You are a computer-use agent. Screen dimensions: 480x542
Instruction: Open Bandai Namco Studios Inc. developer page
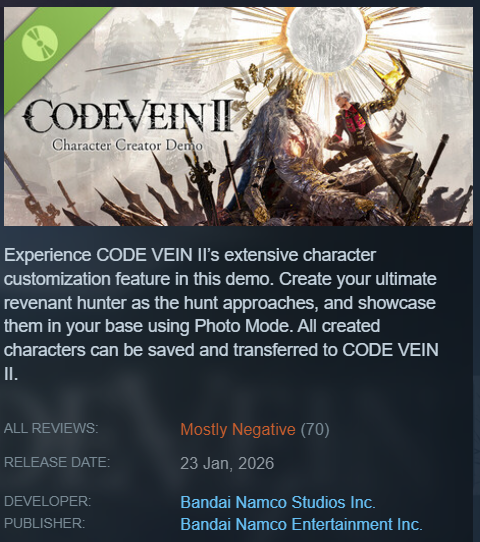point(278,502)
